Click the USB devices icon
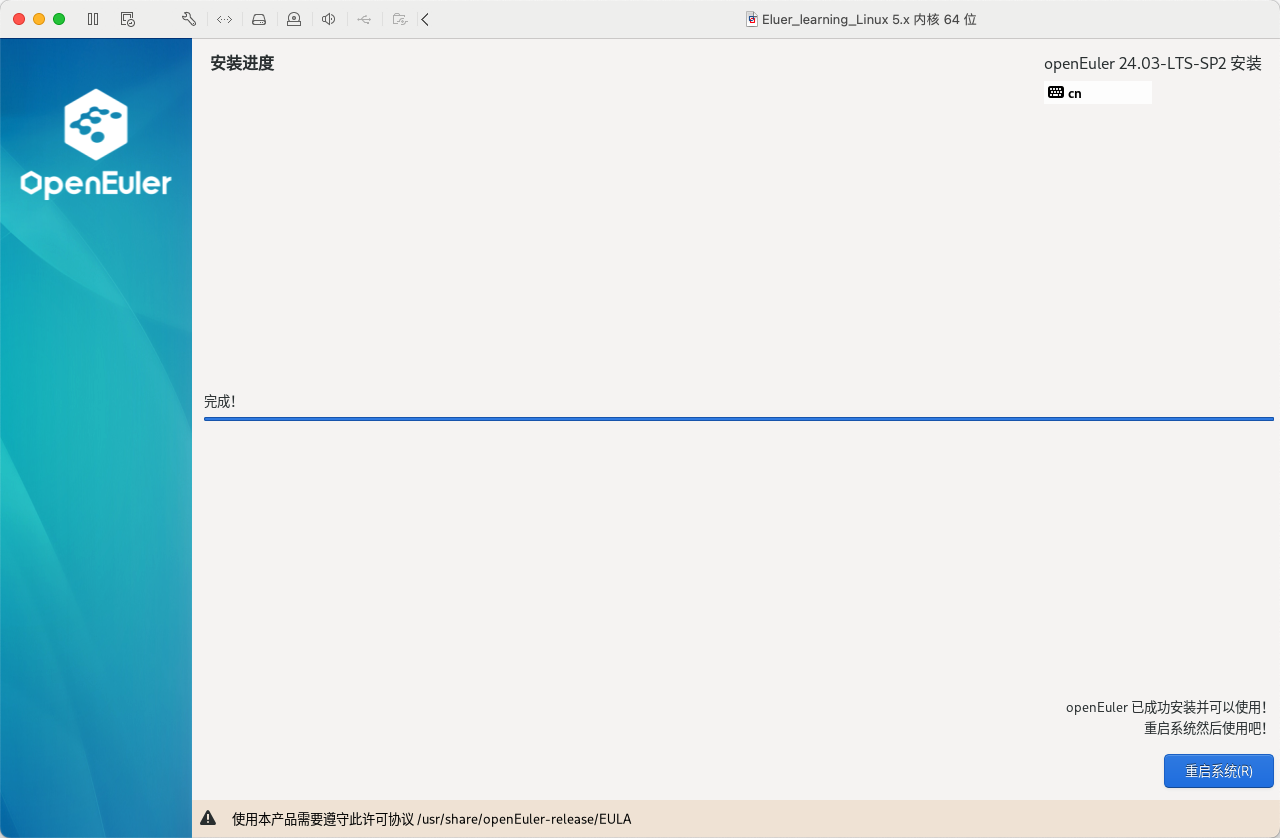 [364, 19]
